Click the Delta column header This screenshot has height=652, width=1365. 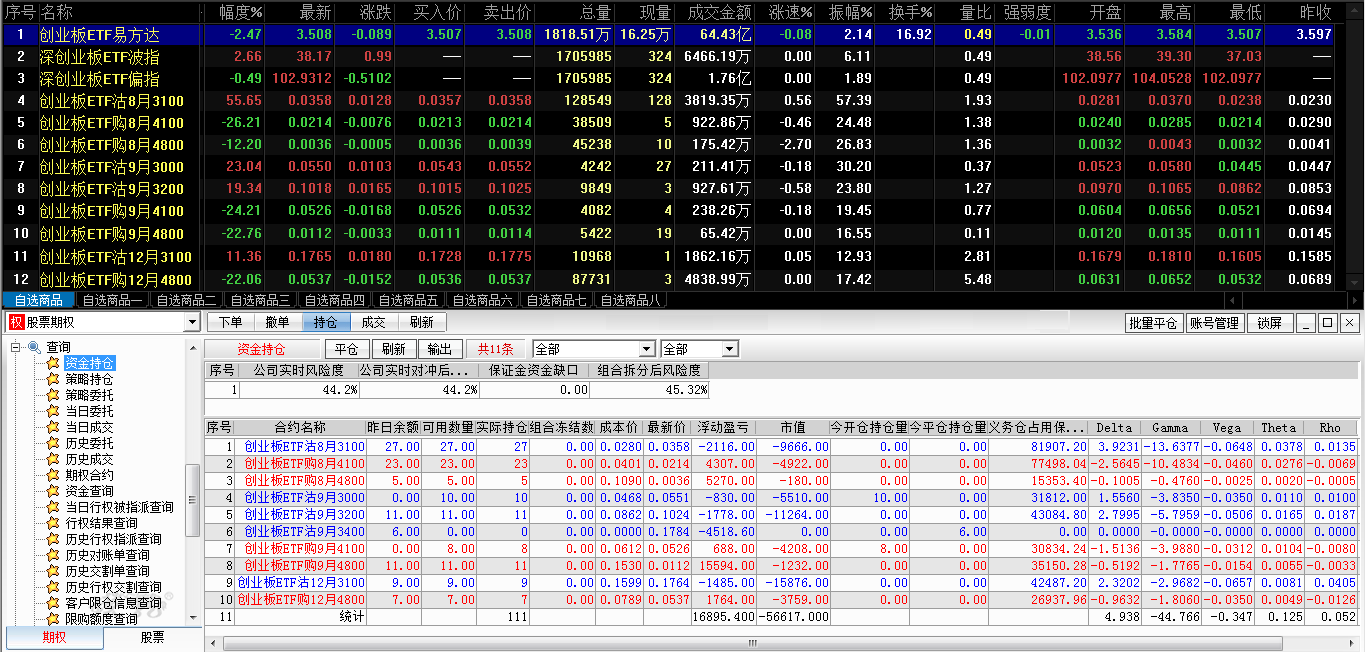pyautogui.click(x=1115, y=427)
